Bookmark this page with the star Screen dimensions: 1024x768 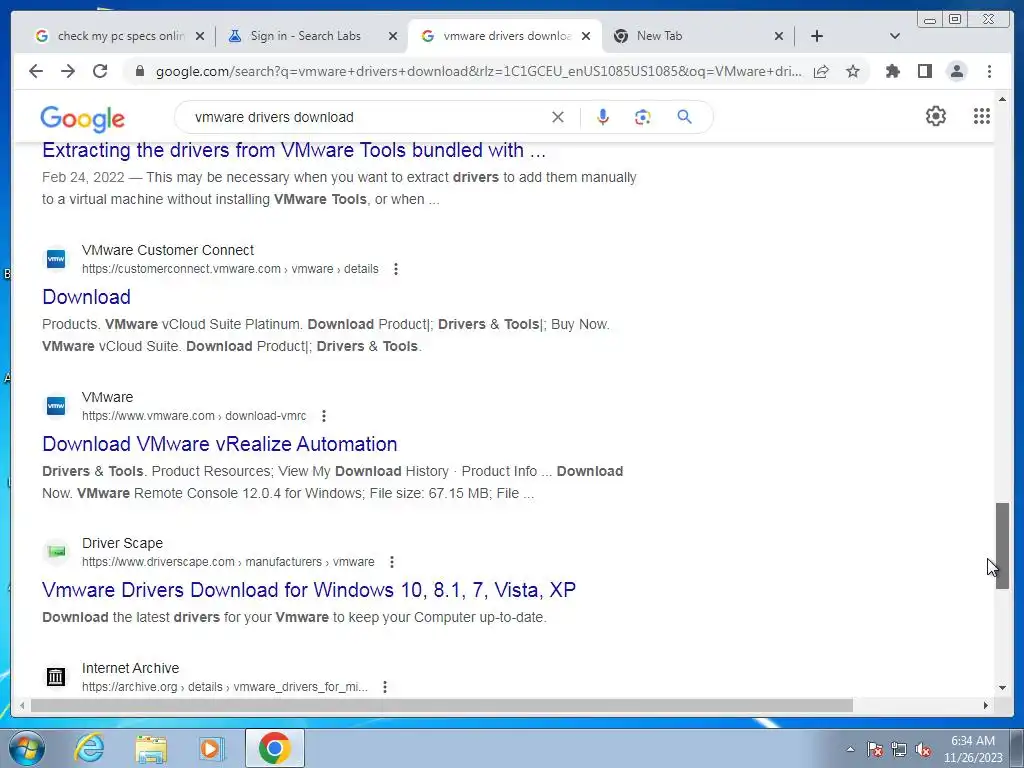pos(853,71)
